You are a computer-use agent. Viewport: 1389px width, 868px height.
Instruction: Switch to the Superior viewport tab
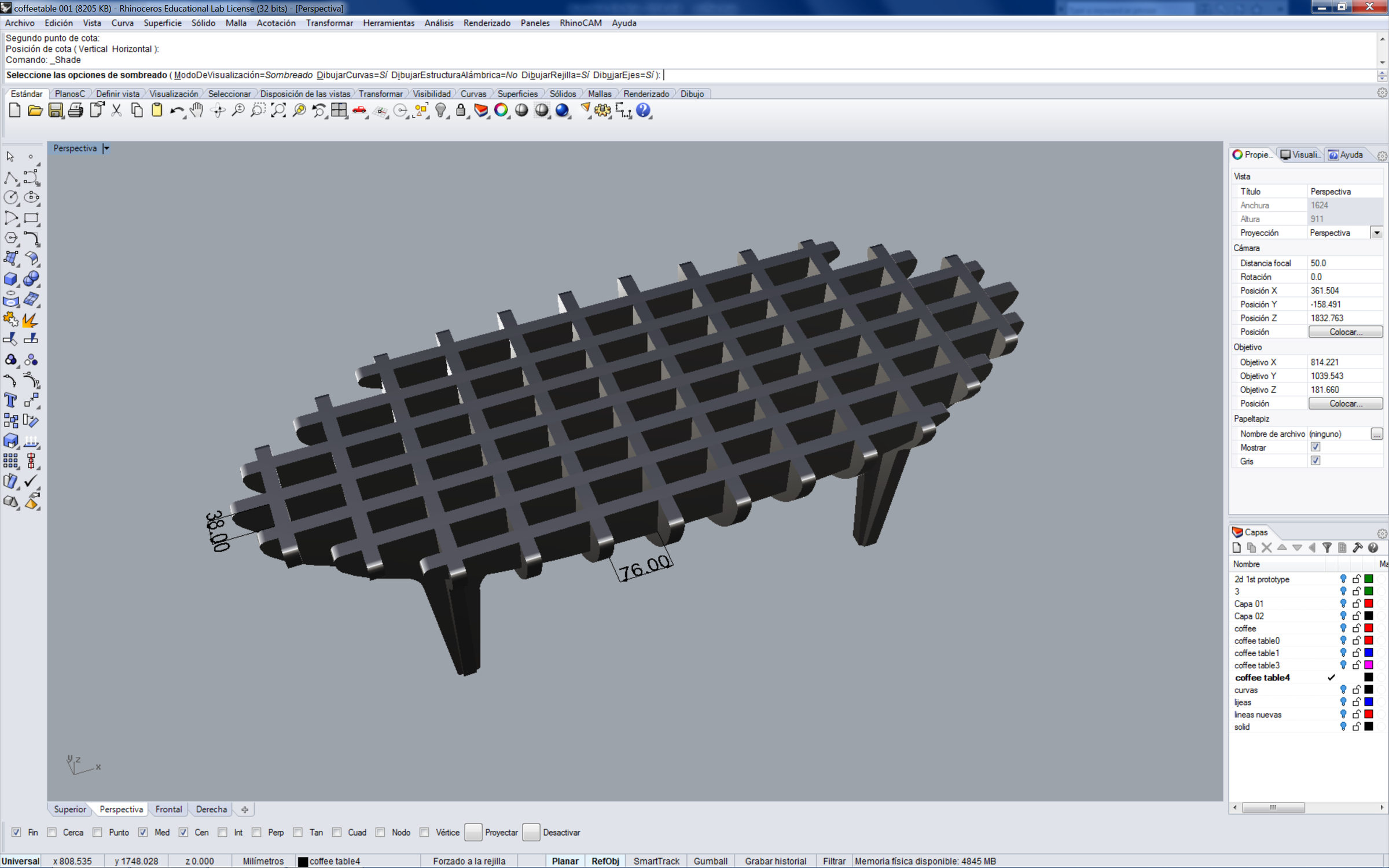pos(69,809)
